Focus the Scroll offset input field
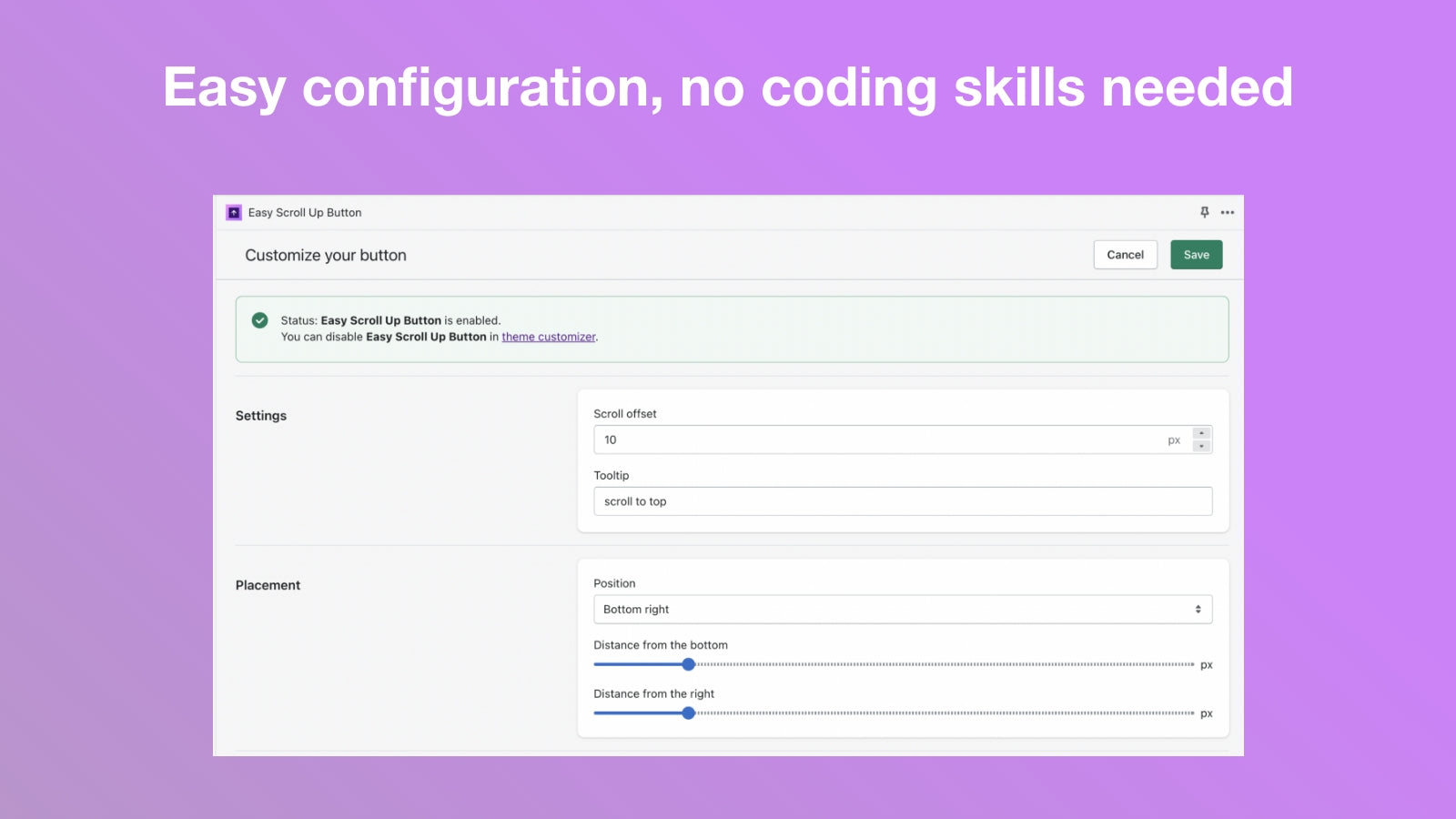The width and height of the screenshot is (1456, 819). tap(874, 440)
